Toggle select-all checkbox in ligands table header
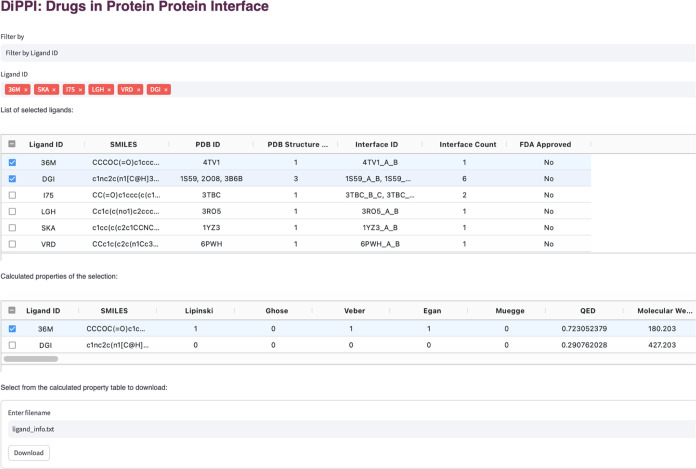Screen dimensions: 696x469 tap(12, 144)
